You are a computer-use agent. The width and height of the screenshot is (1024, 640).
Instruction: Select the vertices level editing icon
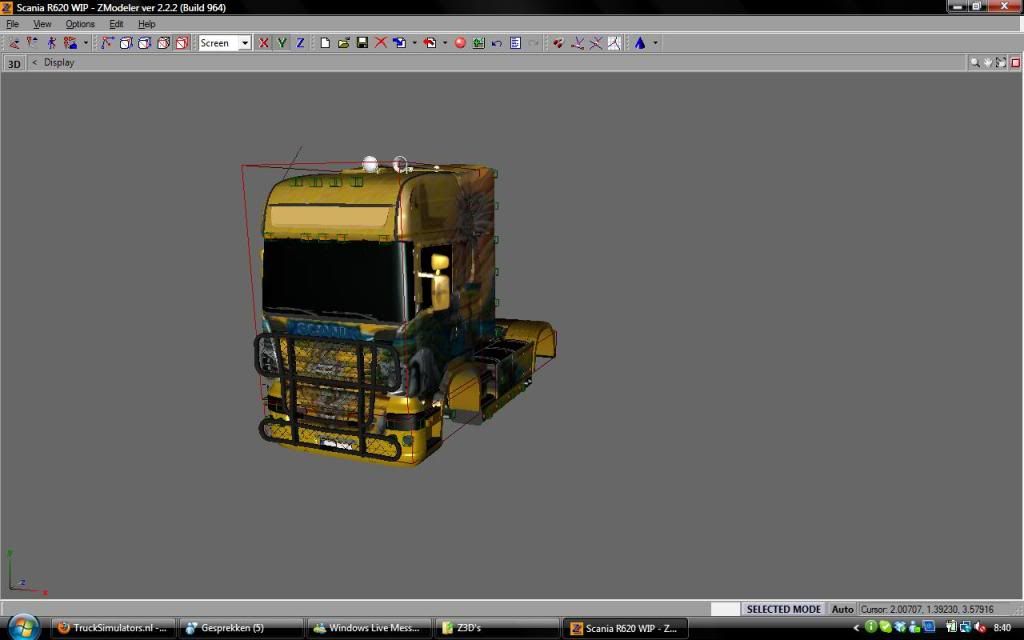click(14, 43)
